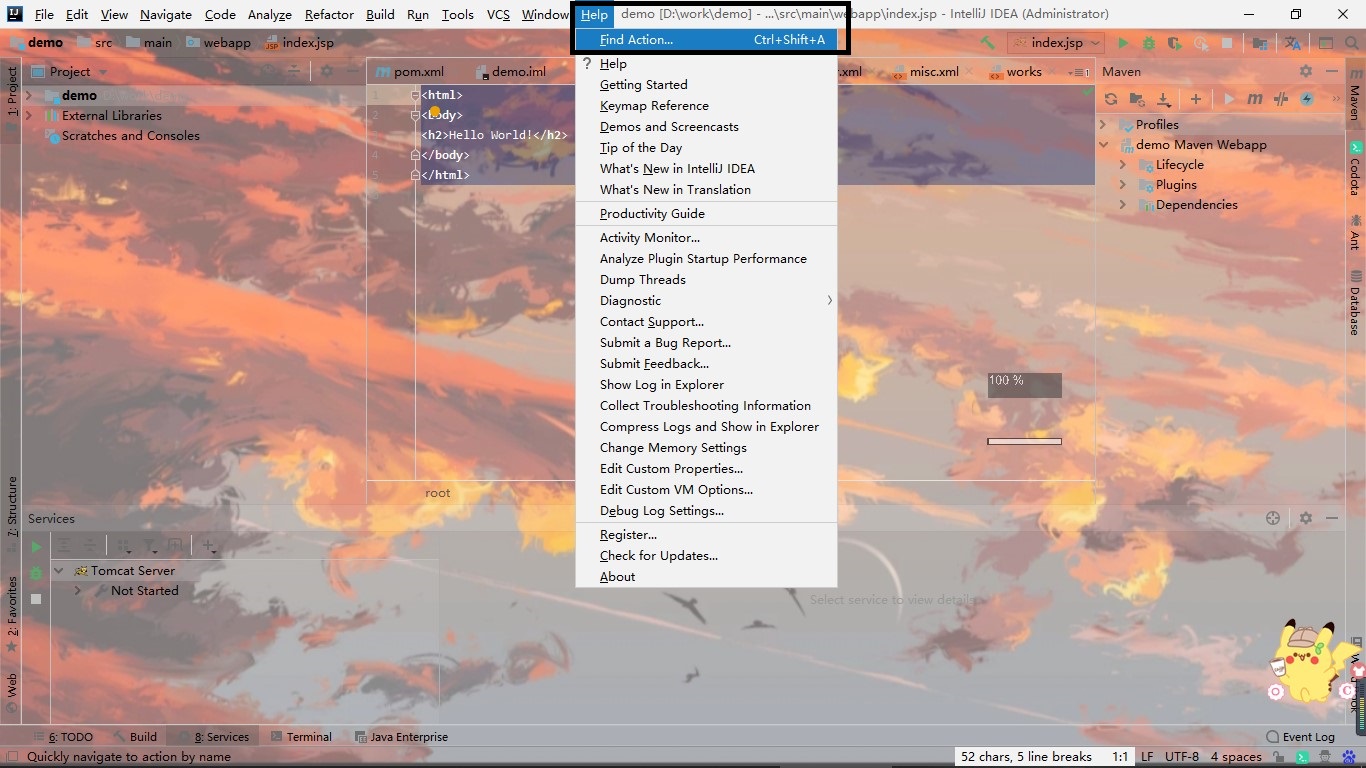The image size is (1366, 768).
Task: Open Project view selector dropdown
Action: tap(102, 72)
